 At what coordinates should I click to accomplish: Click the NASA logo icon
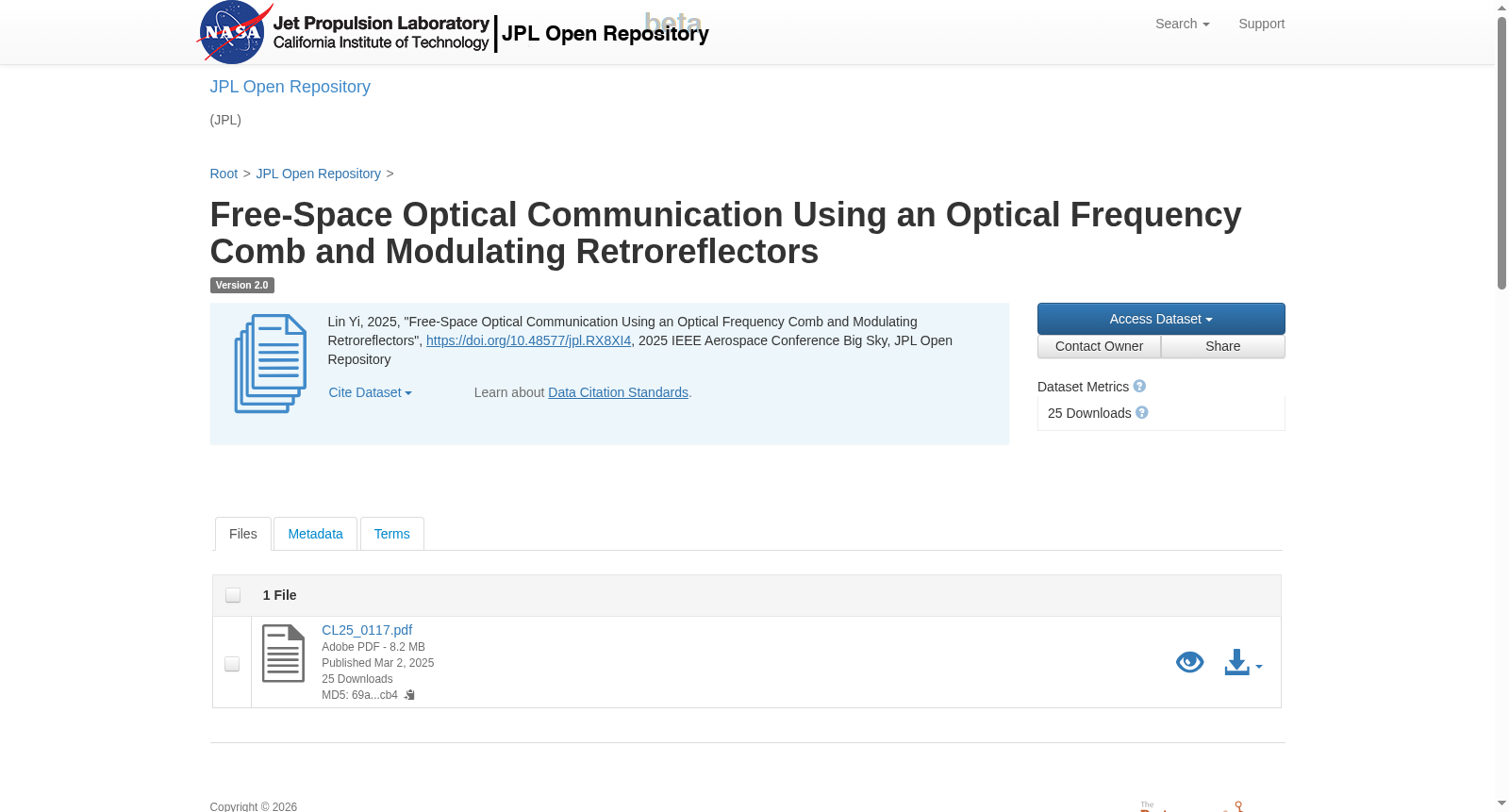tap(234, 32)
